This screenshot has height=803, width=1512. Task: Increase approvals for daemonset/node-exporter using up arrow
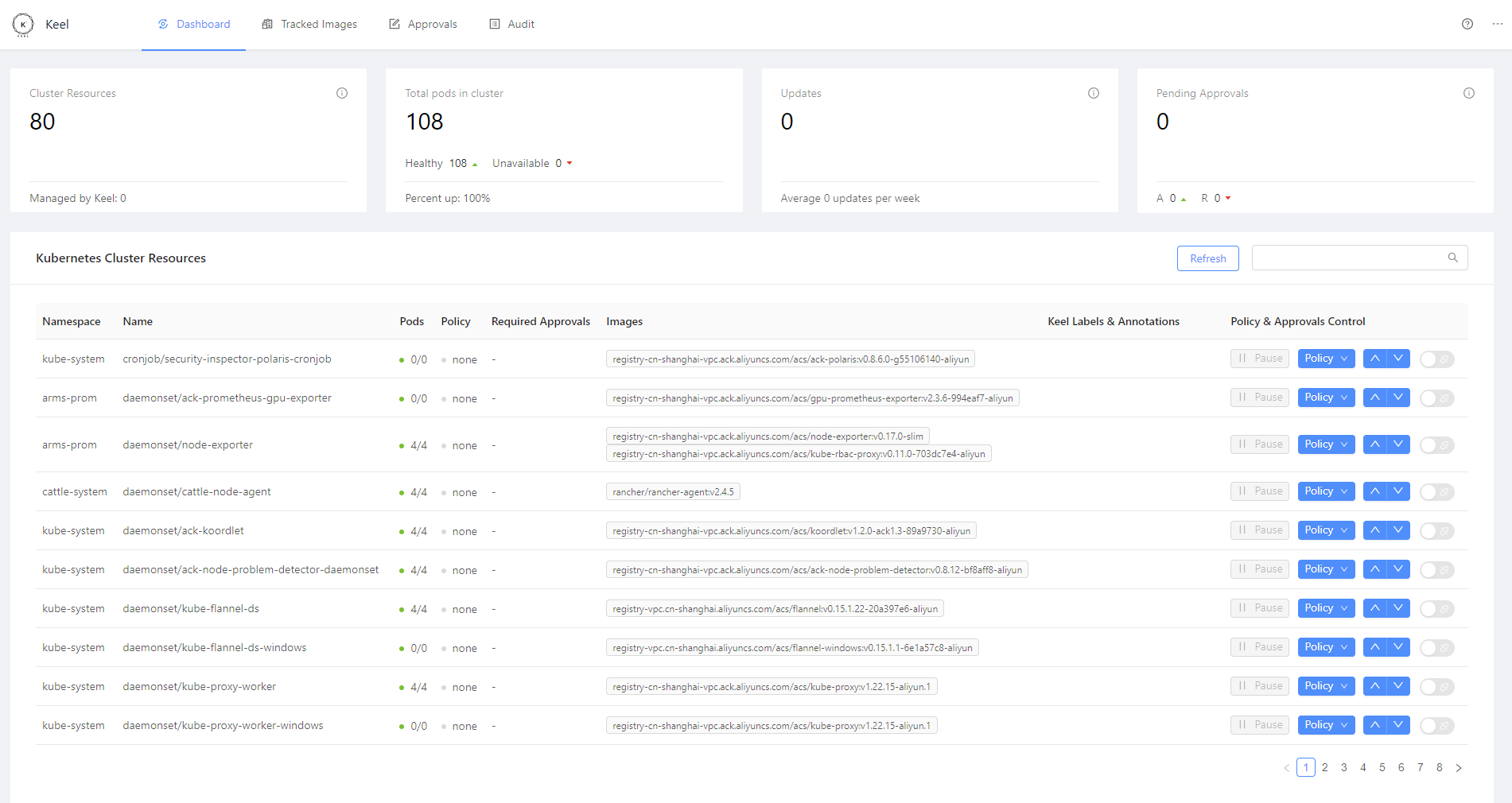point(1374,444)
